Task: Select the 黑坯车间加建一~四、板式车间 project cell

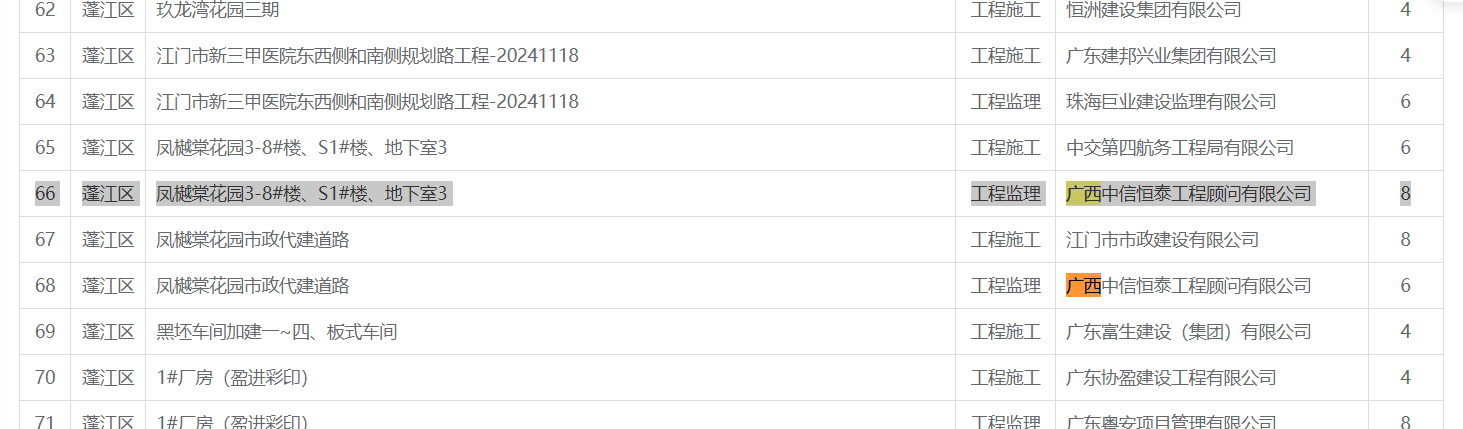Action: (550, 332)
